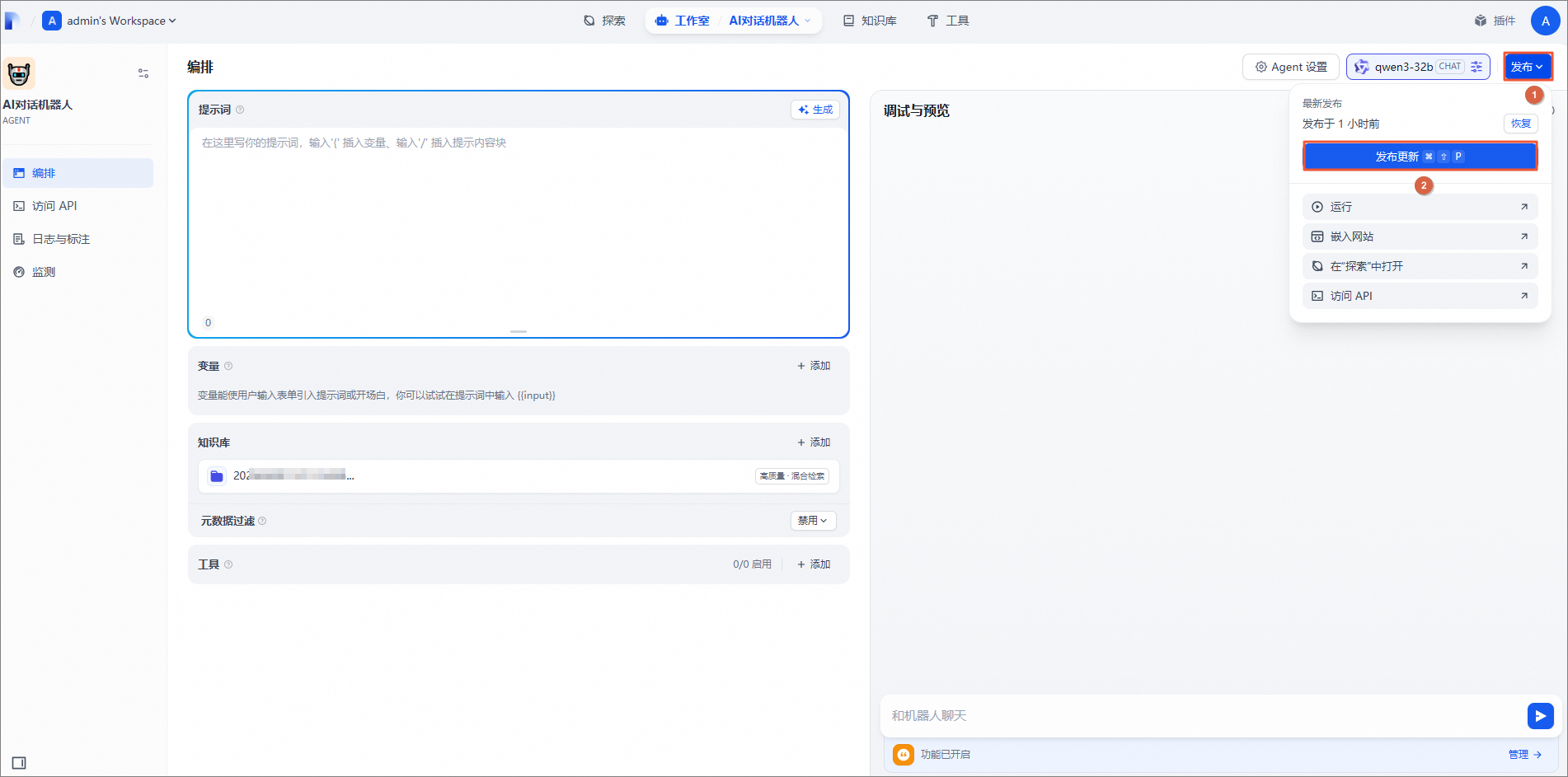Send the chat message with the arrow button

click(x=1540, y=716)
